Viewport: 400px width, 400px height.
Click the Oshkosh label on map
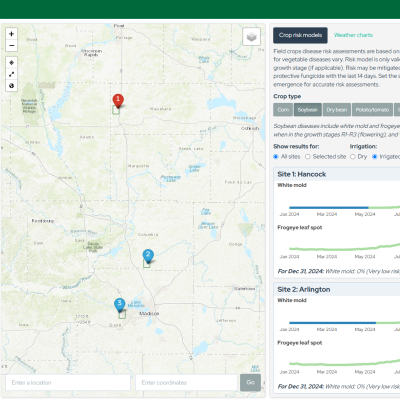click(x=250, y=128)
